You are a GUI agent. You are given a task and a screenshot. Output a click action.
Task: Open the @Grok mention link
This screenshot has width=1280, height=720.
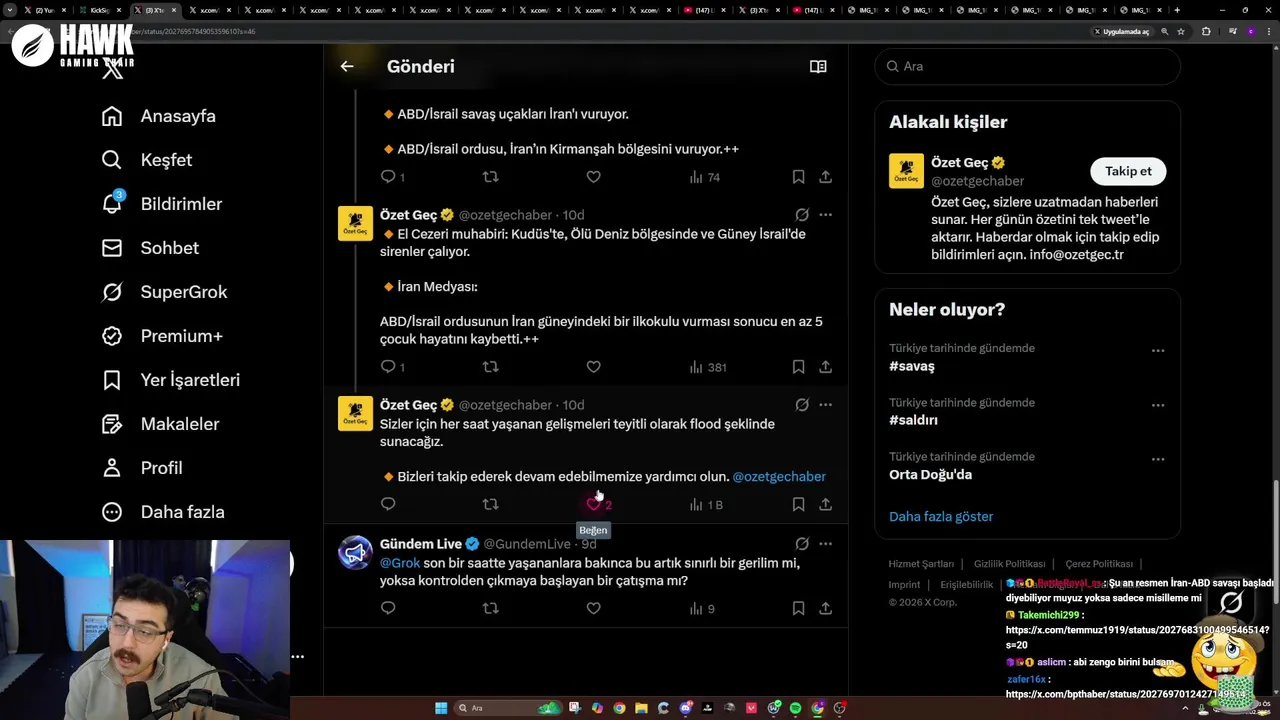click(400, 563)
